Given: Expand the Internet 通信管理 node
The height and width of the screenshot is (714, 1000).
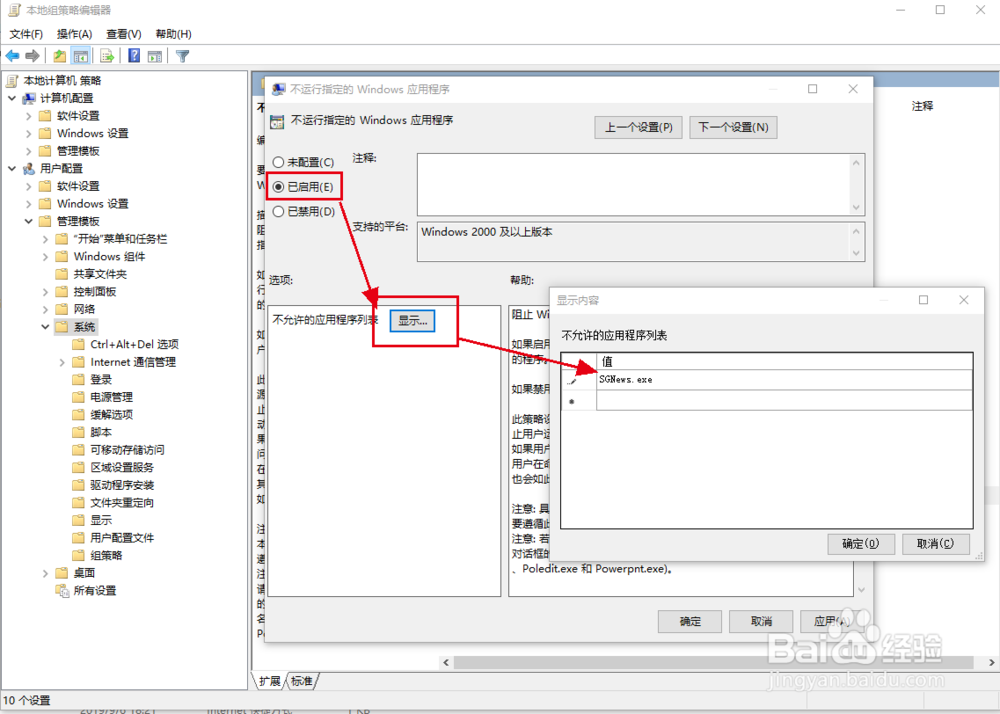Looking at the screenshot, I should click(x=62, y=362).
